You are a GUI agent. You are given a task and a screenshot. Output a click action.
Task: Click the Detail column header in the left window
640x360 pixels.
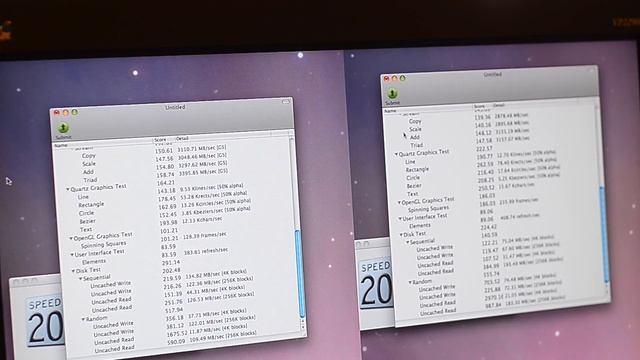[182, 139]
